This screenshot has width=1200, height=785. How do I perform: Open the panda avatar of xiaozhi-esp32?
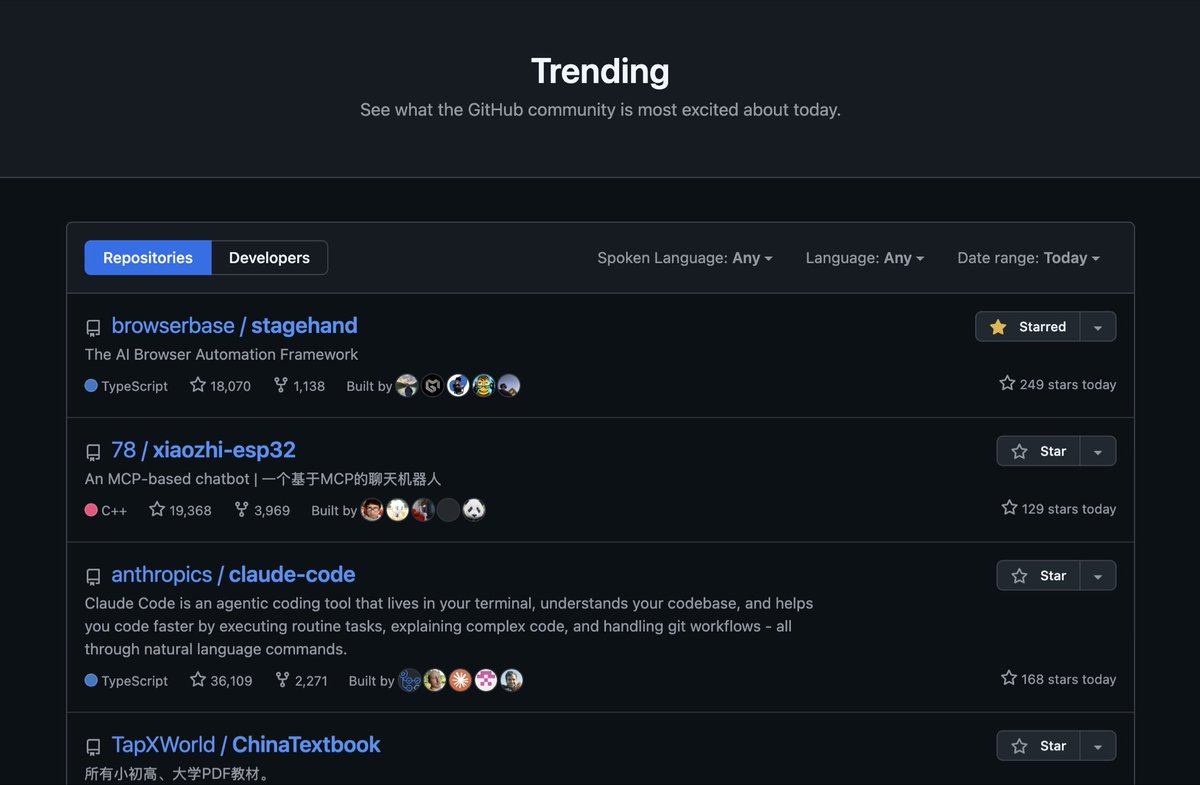point(474,510)
